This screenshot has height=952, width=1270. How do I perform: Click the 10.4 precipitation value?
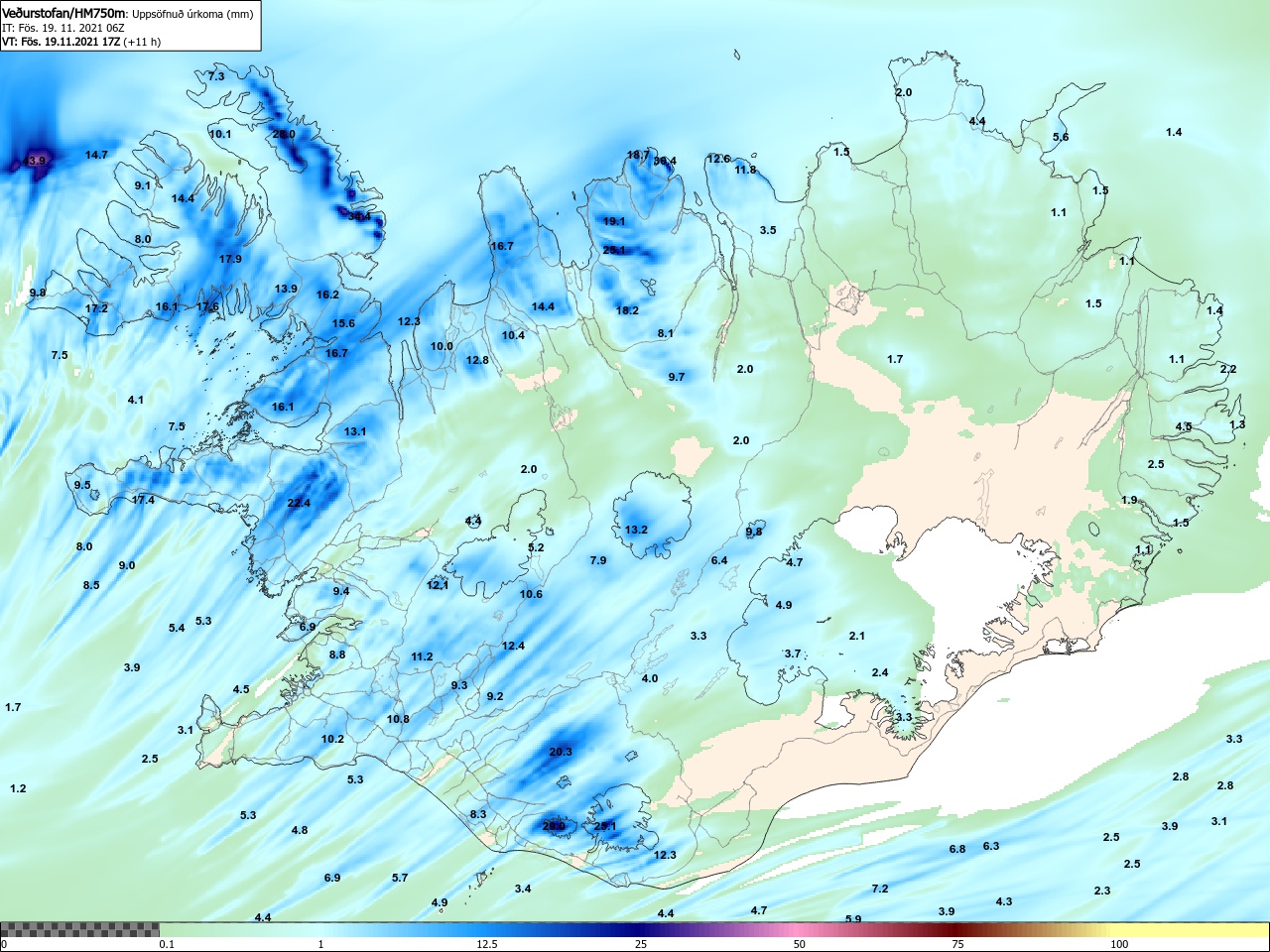click(513, 335)
